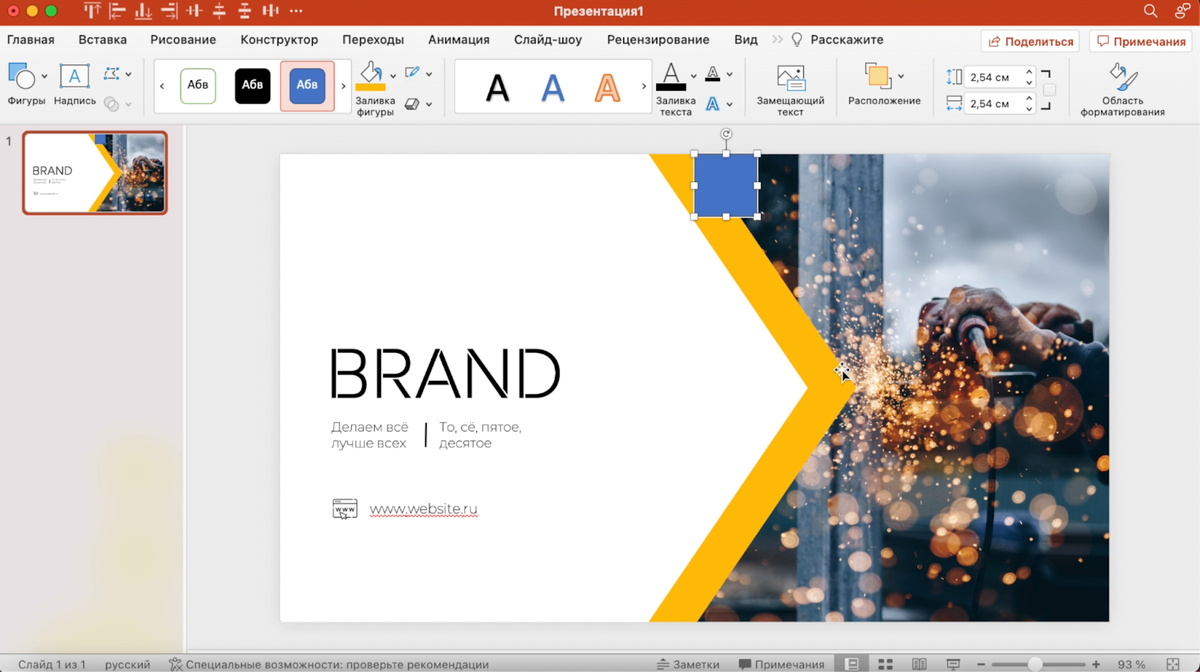Image resolution: width=1200 pixels, height=672 pixels.
Task: Expand shape effects dropdown arrow
Action: (x=429, y=103)
